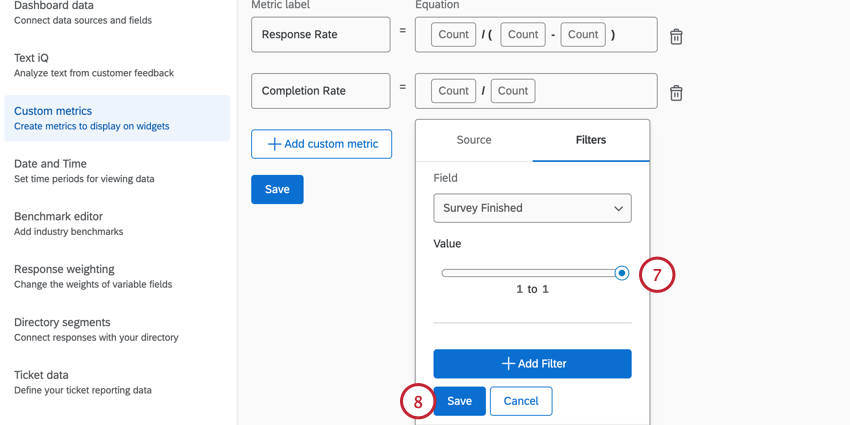Screen dimensions: 850x425
Task: Save the filter in the popup
Action: (459, 401)
